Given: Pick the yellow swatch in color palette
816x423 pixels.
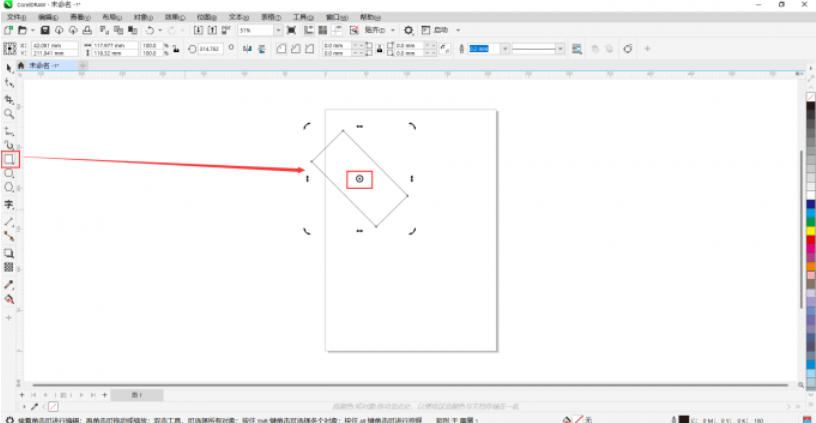Looking at the screenshot, I should [x=810, y=231].
